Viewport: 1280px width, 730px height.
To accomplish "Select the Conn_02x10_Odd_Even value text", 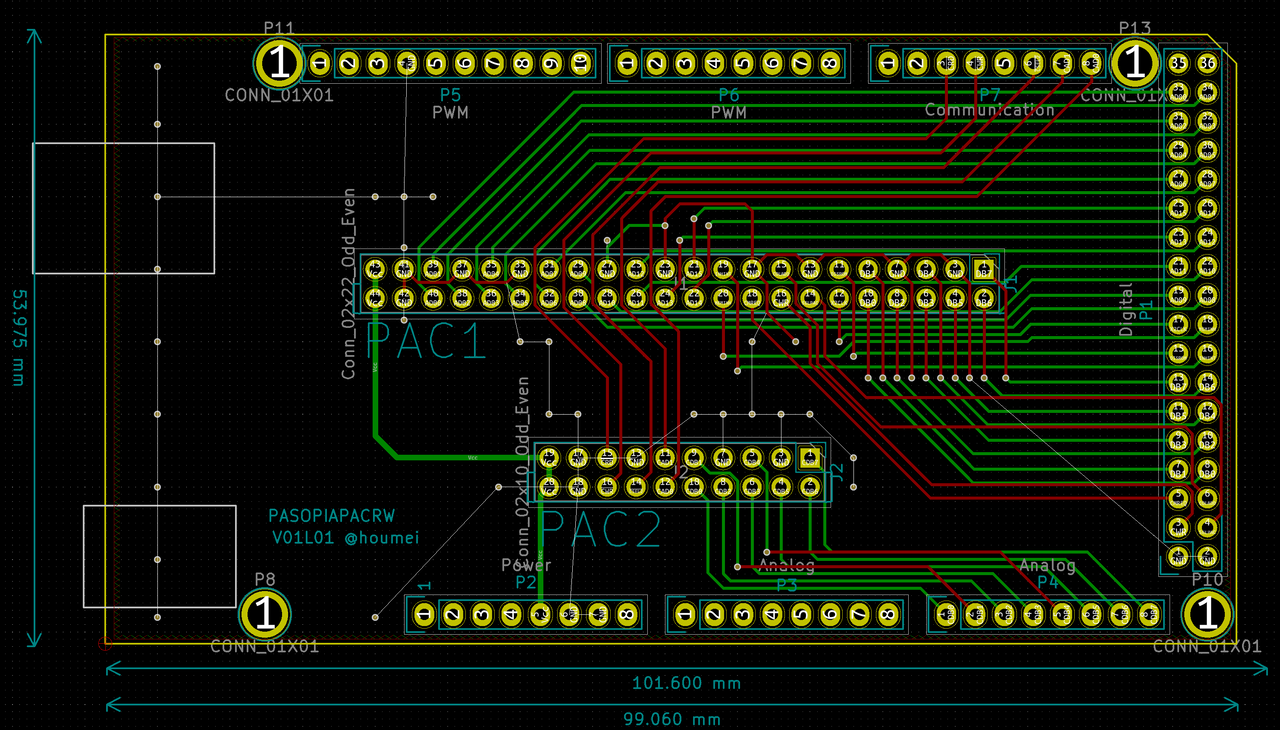I will tap(521, 473).
